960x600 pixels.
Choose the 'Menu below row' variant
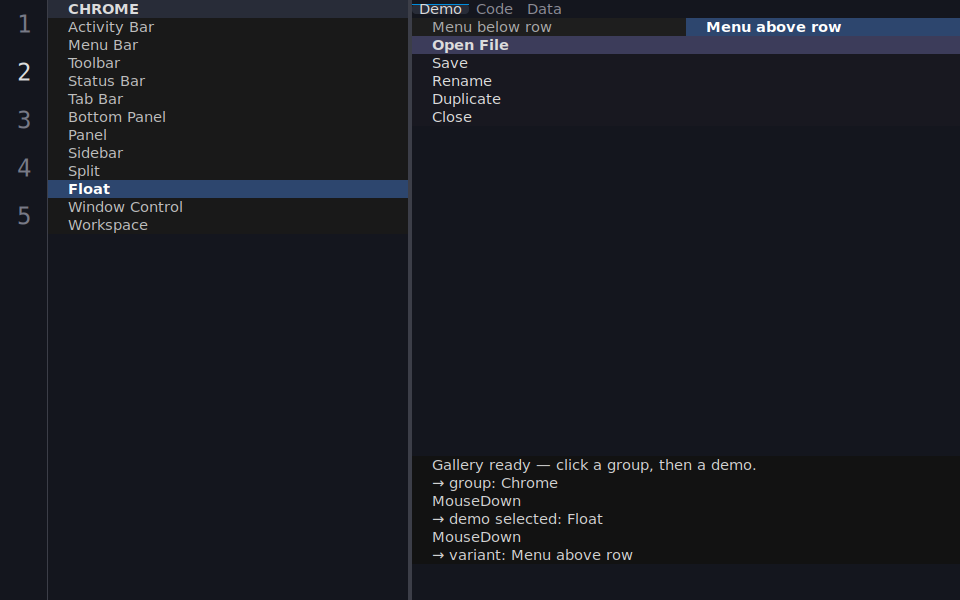coord(549,27)
